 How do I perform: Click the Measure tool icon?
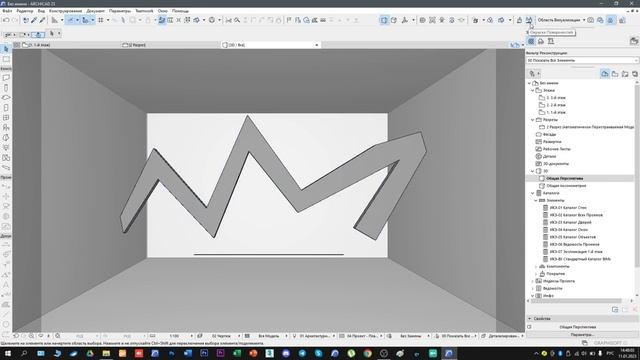(x=54, y=20)
